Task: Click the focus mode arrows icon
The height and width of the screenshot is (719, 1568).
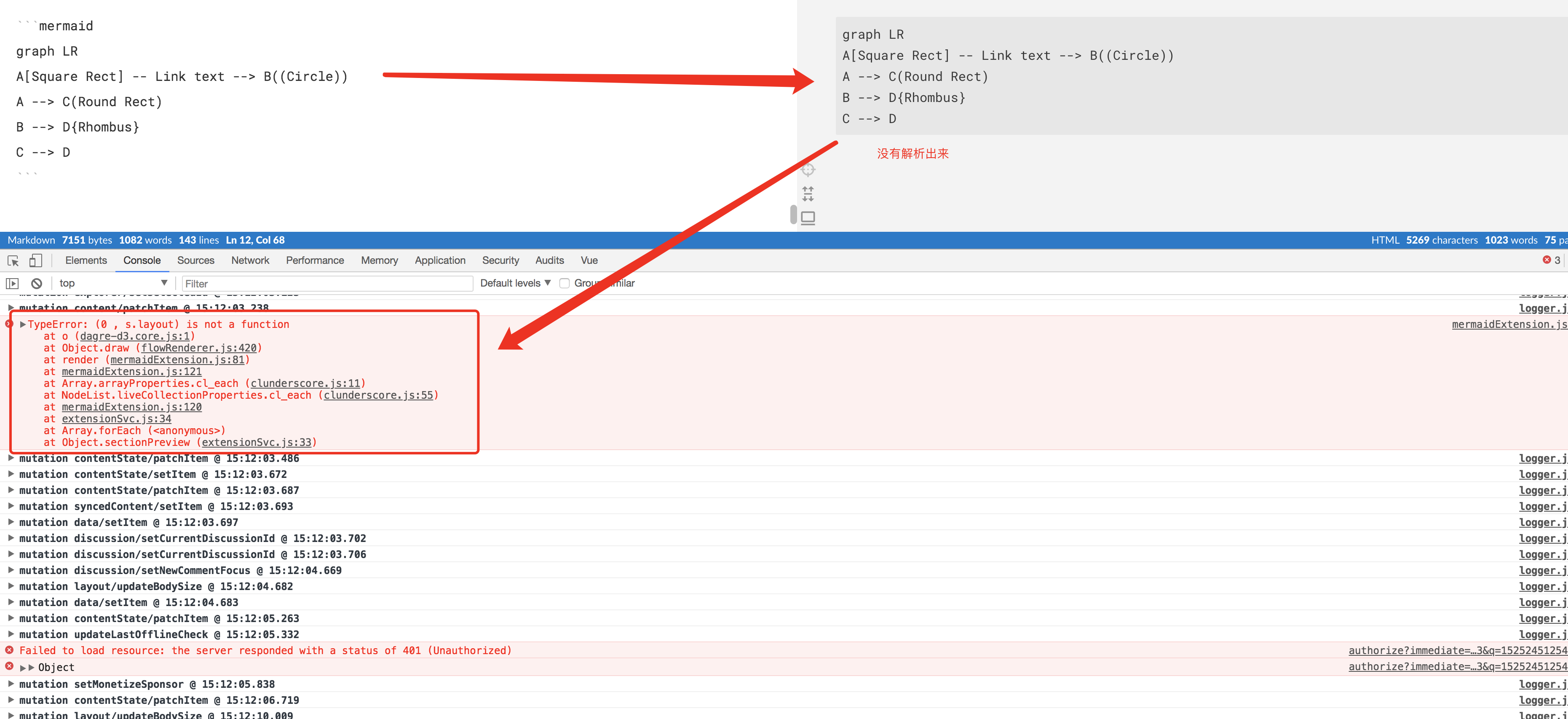Action: click(x=808, y=193)
